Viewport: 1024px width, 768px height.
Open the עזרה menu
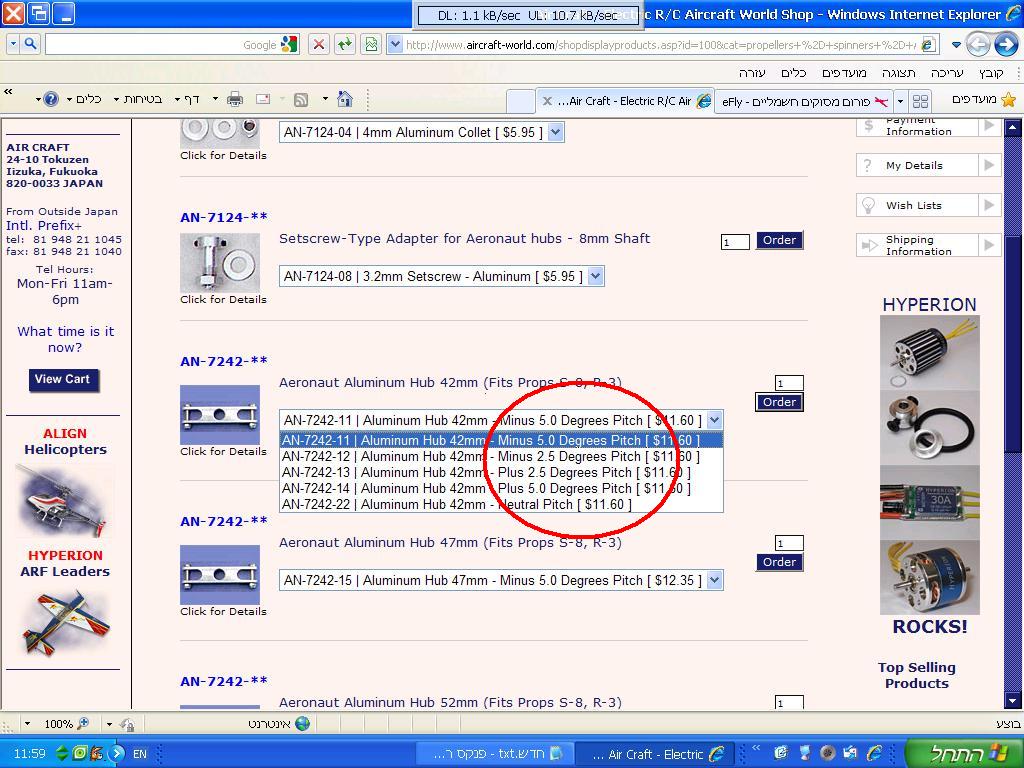752,72
